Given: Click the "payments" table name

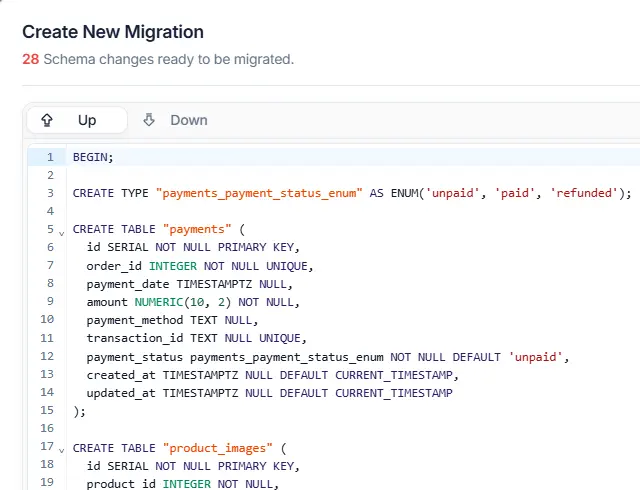Looking at the screenshot, I should tap(197, 229).
